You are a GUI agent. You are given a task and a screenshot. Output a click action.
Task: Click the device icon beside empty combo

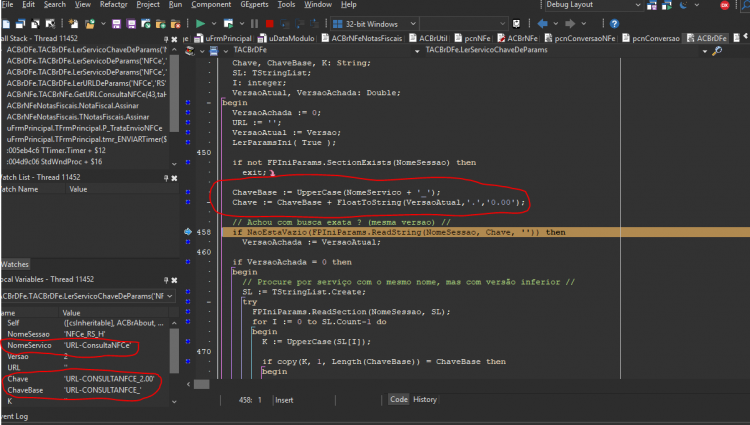click(x=516, y=23)
